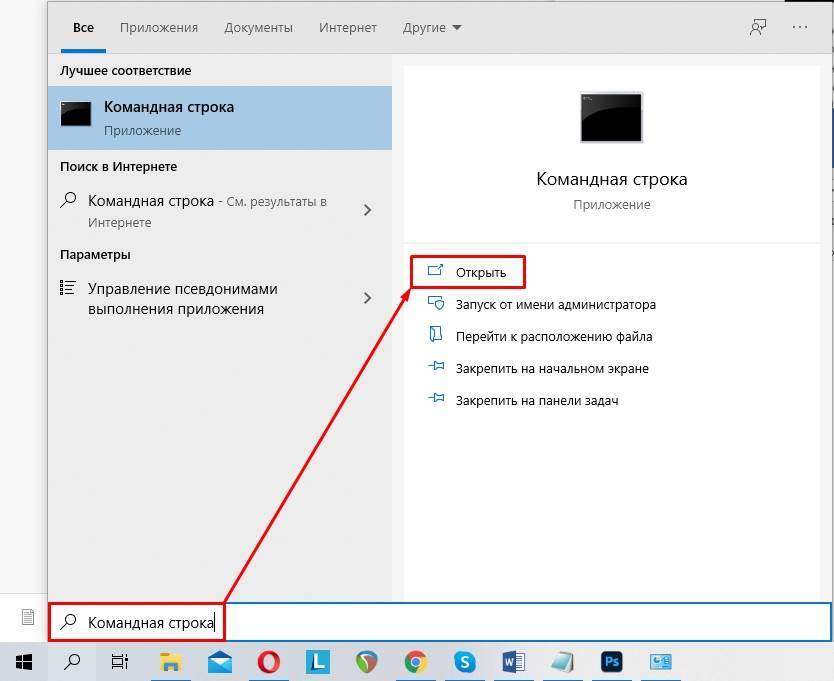Click Закрепить на панели задач
This screenshot has width=834, height=681.
click(x=536, y=400)
